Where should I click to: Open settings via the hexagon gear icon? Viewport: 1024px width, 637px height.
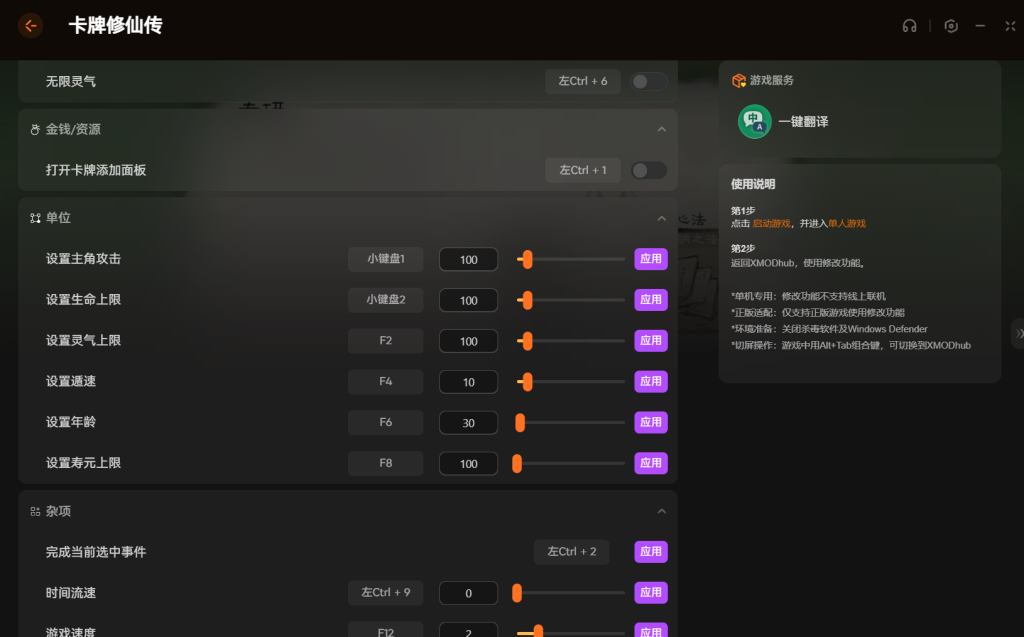click(x=951, y=26)
